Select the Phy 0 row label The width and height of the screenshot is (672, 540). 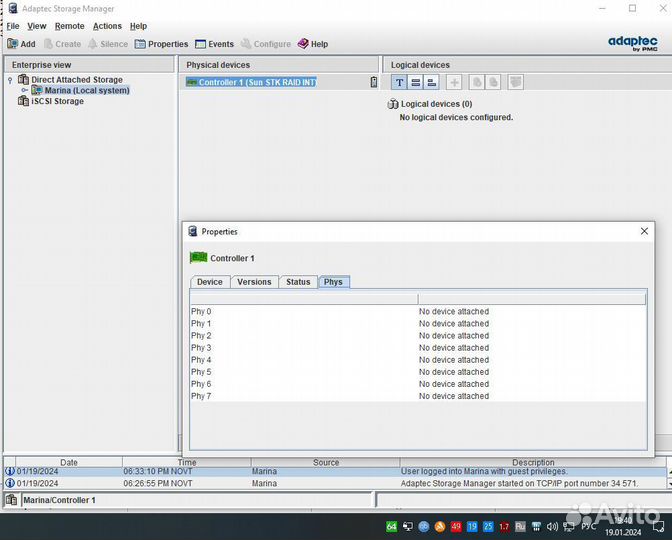201,312
